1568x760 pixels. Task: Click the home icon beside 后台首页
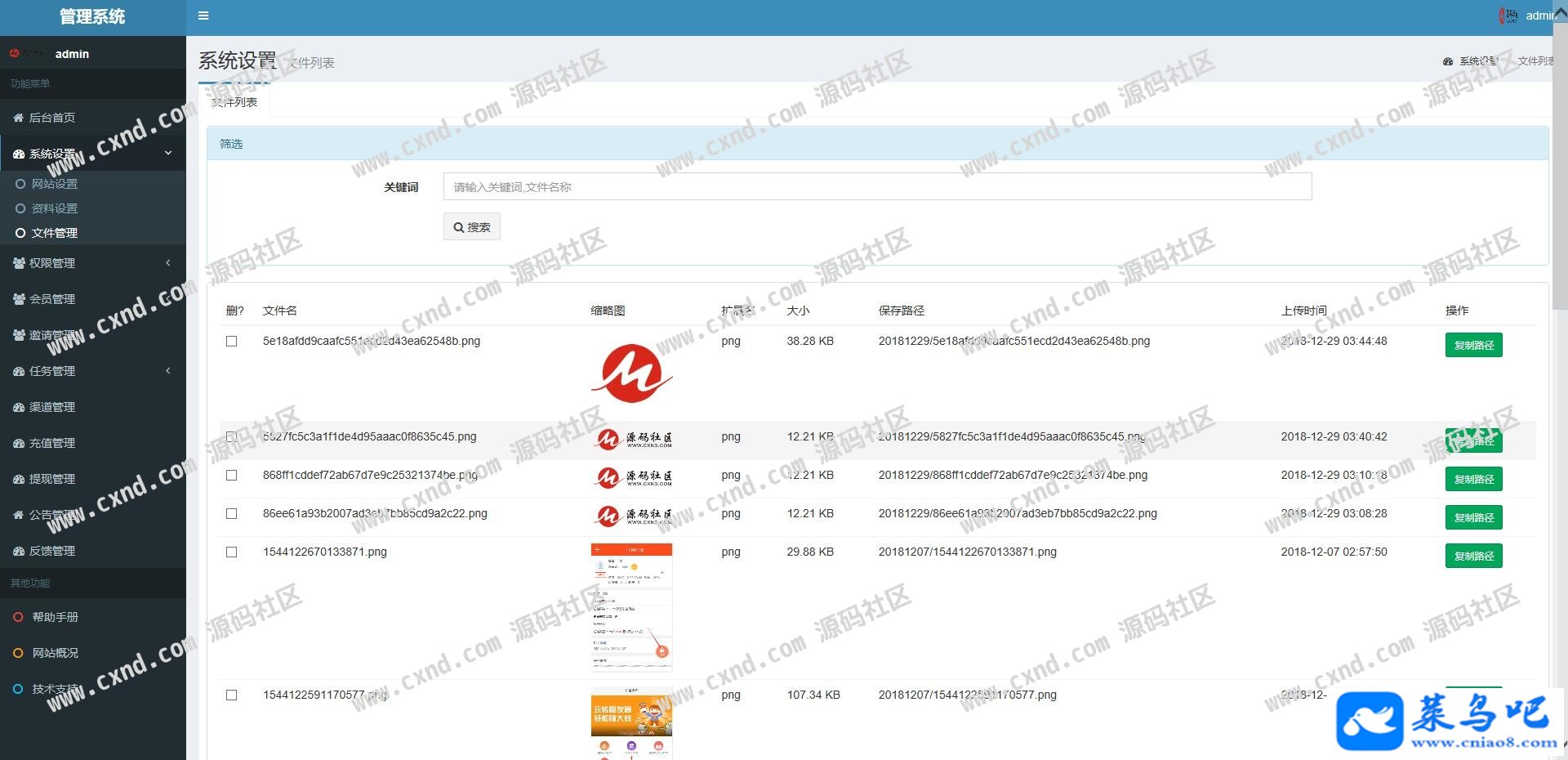[x=19, y=118]
